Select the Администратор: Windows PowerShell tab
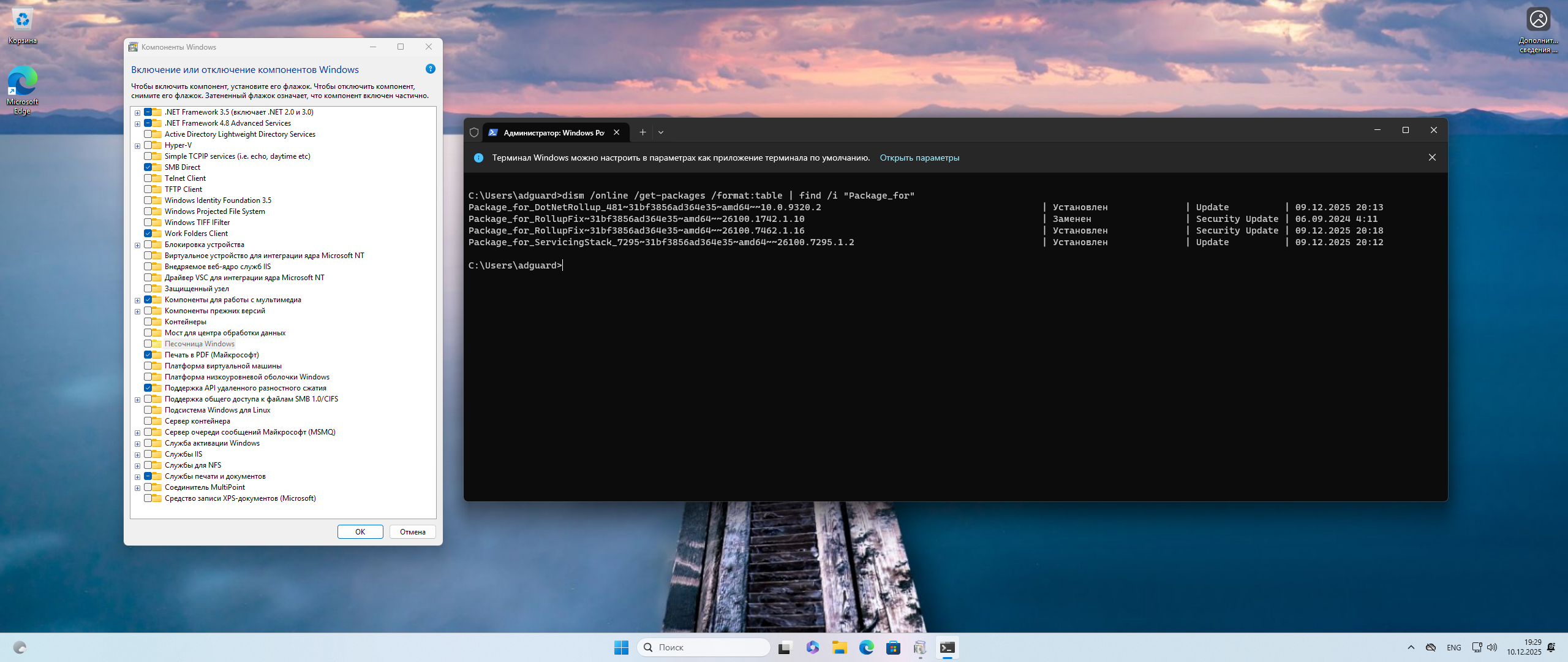This screenshot has height=662, width=1568. pos(551,132)
